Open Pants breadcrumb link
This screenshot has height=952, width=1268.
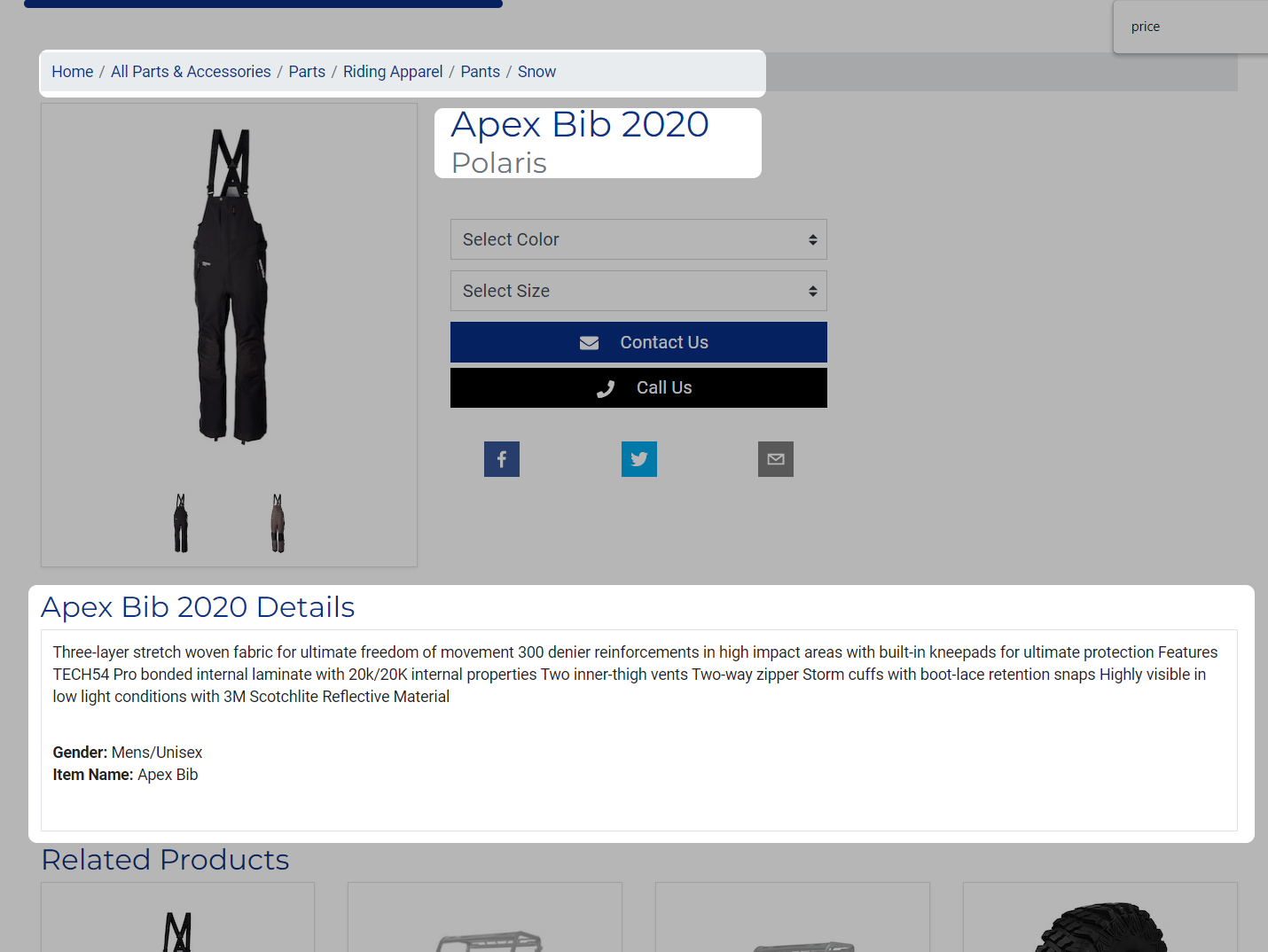click(x=481, y=72)
